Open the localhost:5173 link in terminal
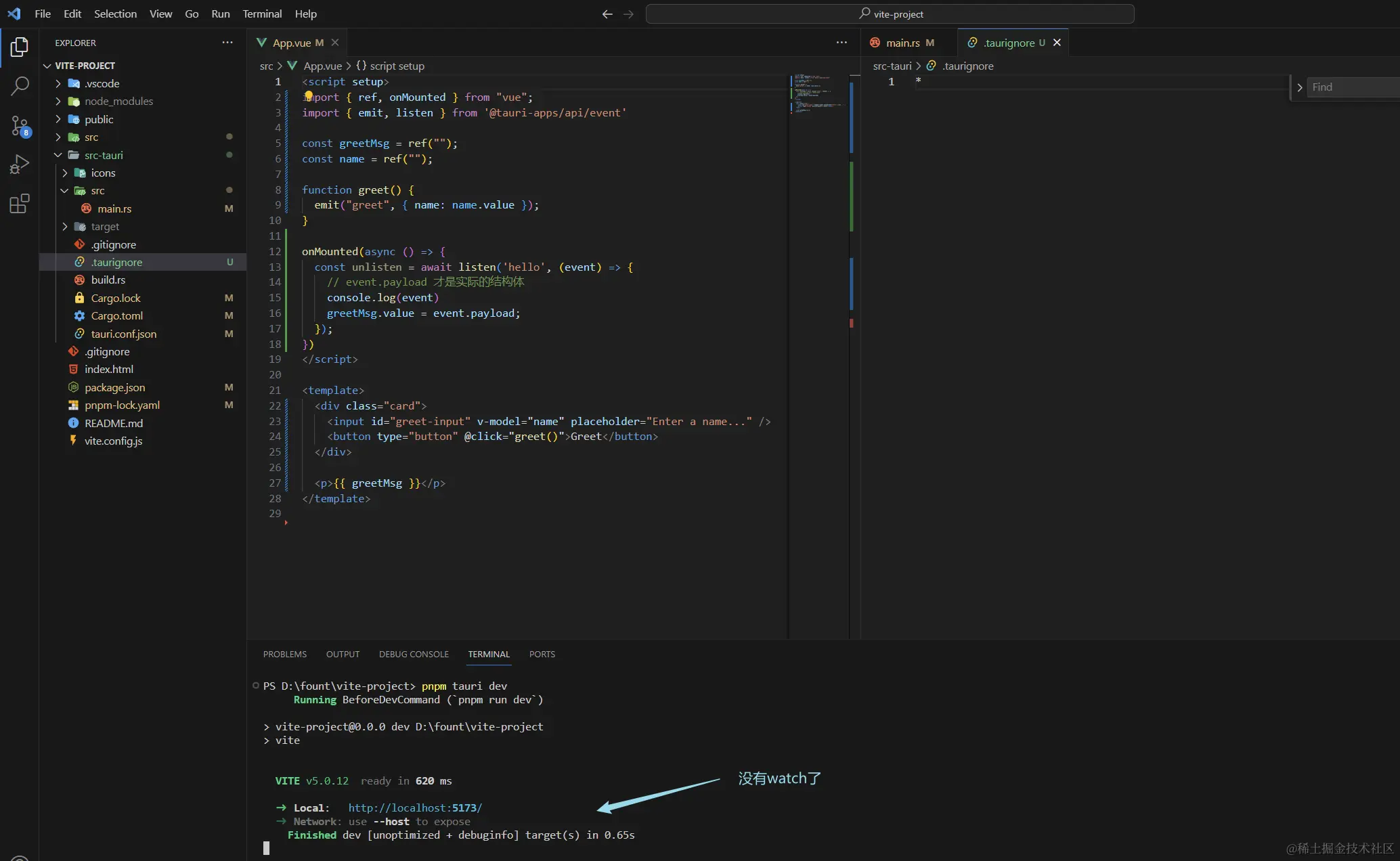The height and width of the screenshot is (861, 1400). click(414, 808)
